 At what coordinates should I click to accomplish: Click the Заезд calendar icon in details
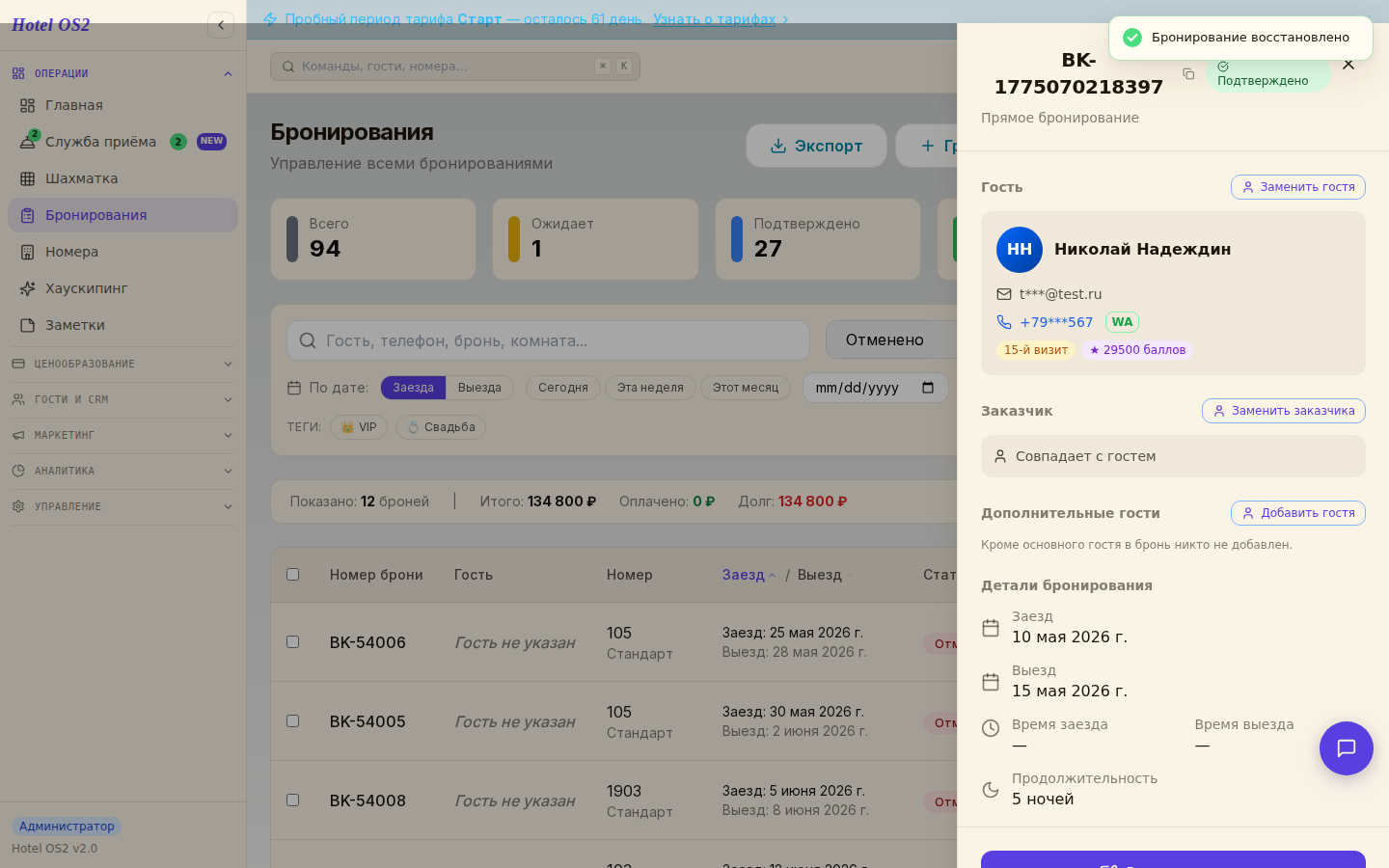pyautogui.click(x=991, y=628)
